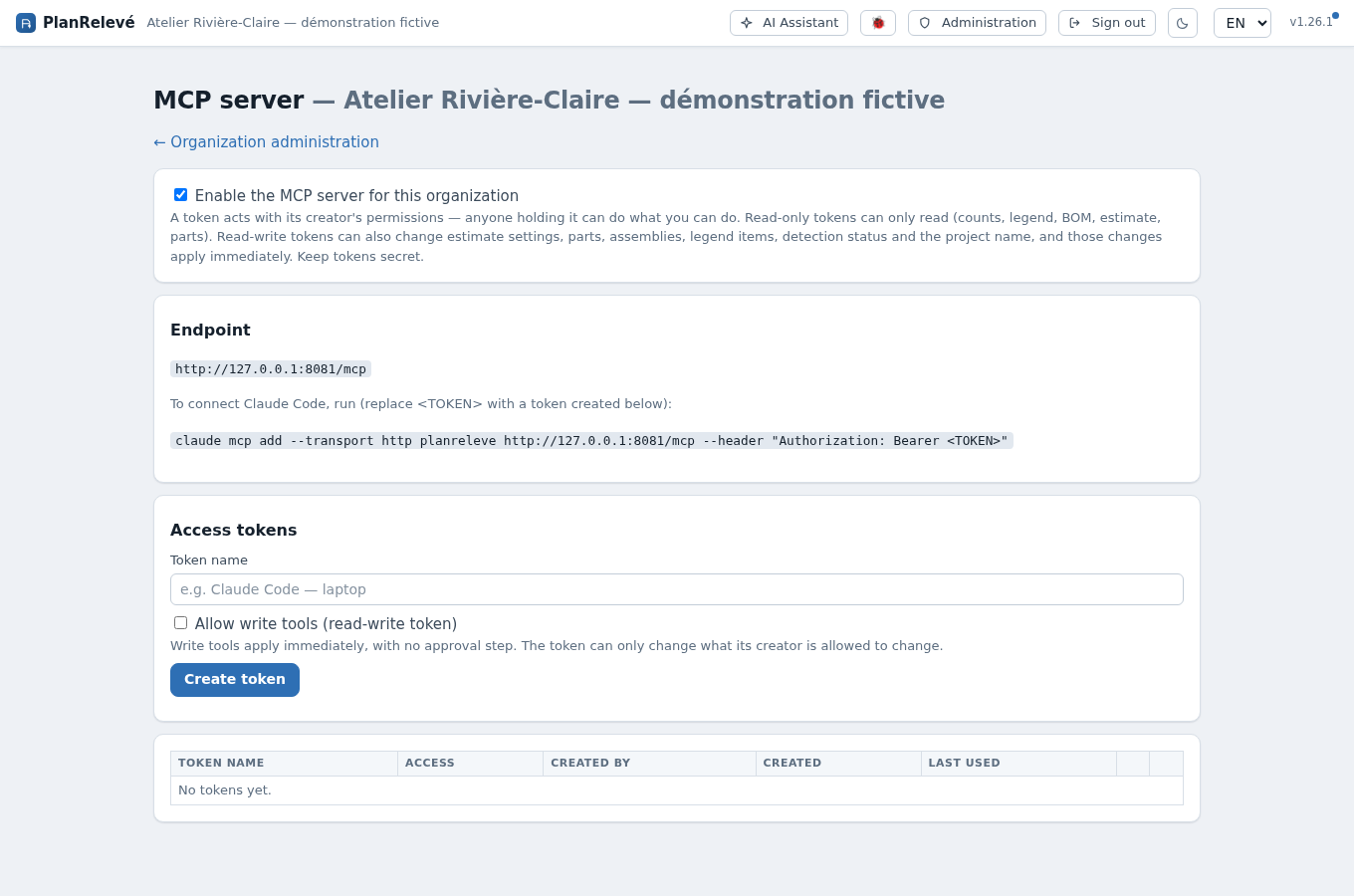Click the ACCESS column header
The width and height of the screenshot is (1354, 896).
point(470,764)
